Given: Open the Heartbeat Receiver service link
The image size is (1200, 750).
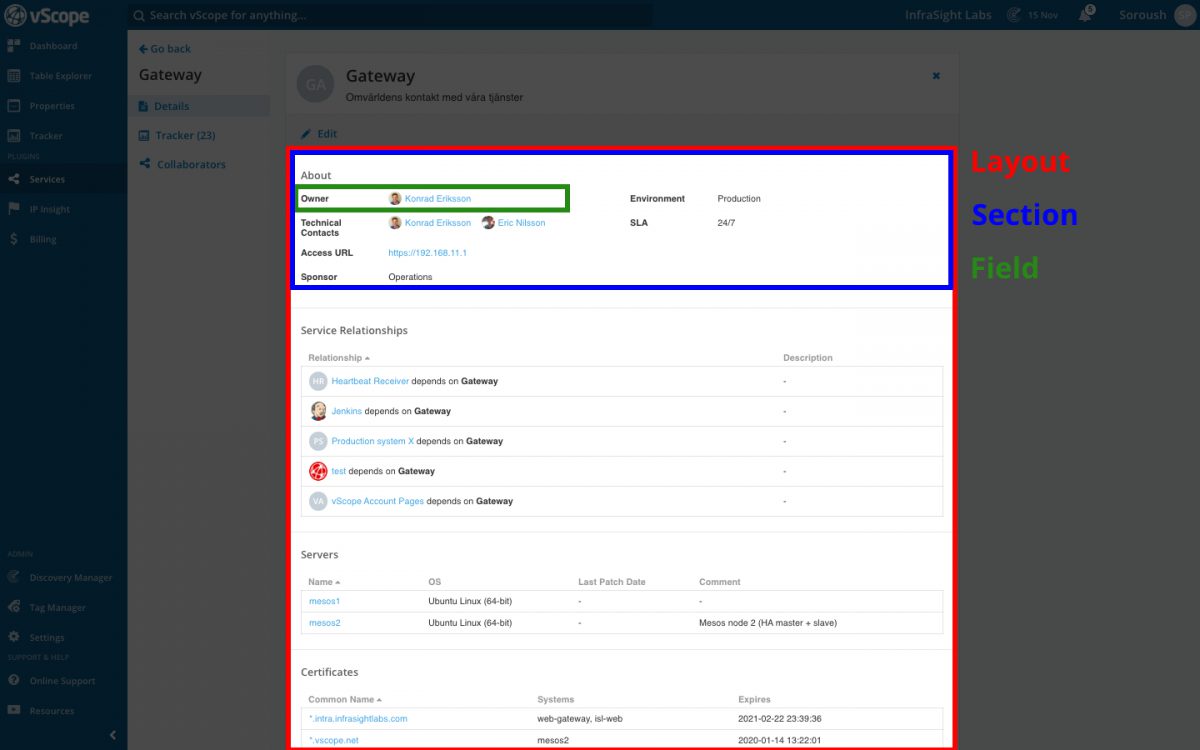Looking at the screenshot, I should [370, 381].
